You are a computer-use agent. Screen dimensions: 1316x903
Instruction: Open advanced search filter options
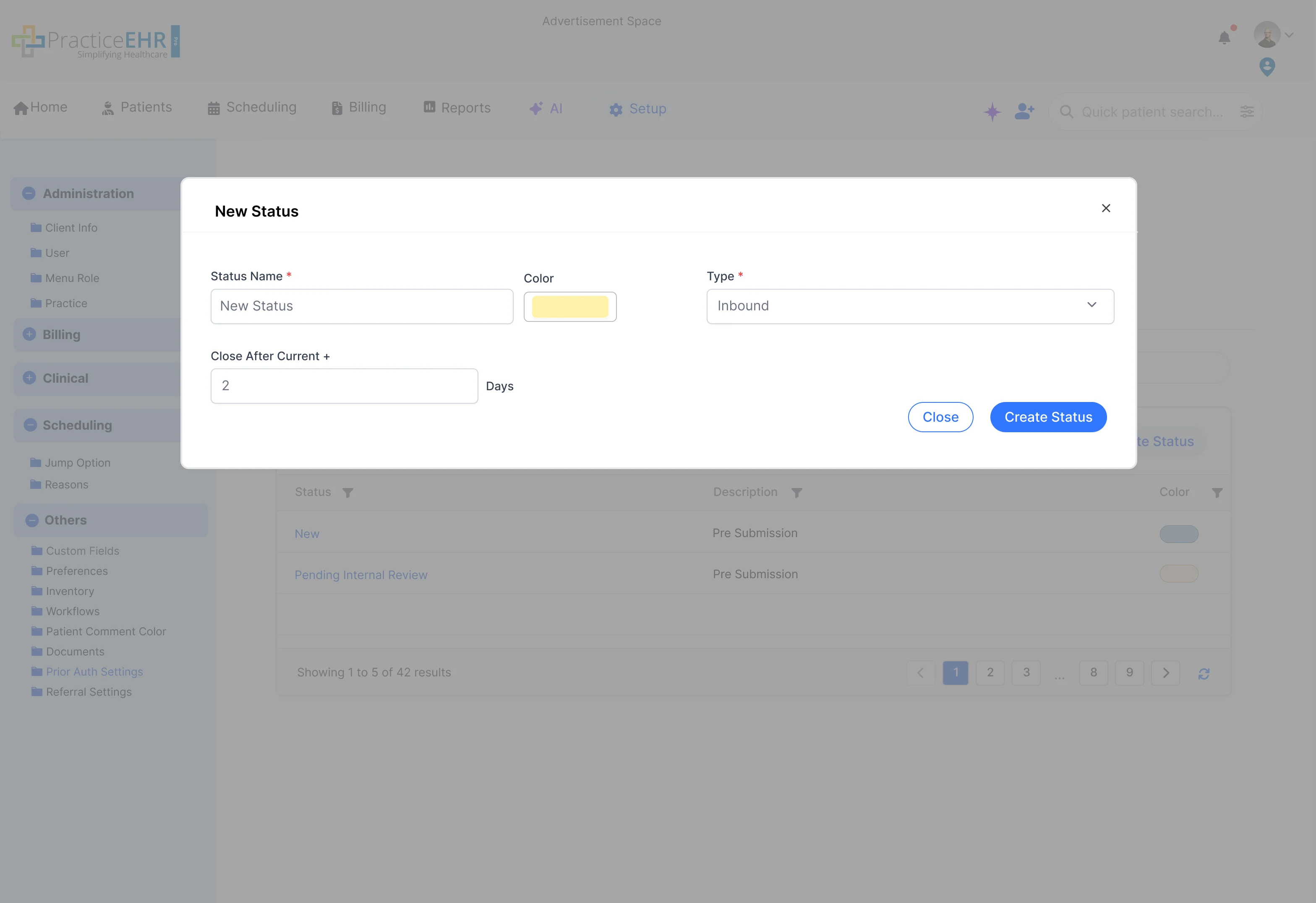click(1248, 112)
